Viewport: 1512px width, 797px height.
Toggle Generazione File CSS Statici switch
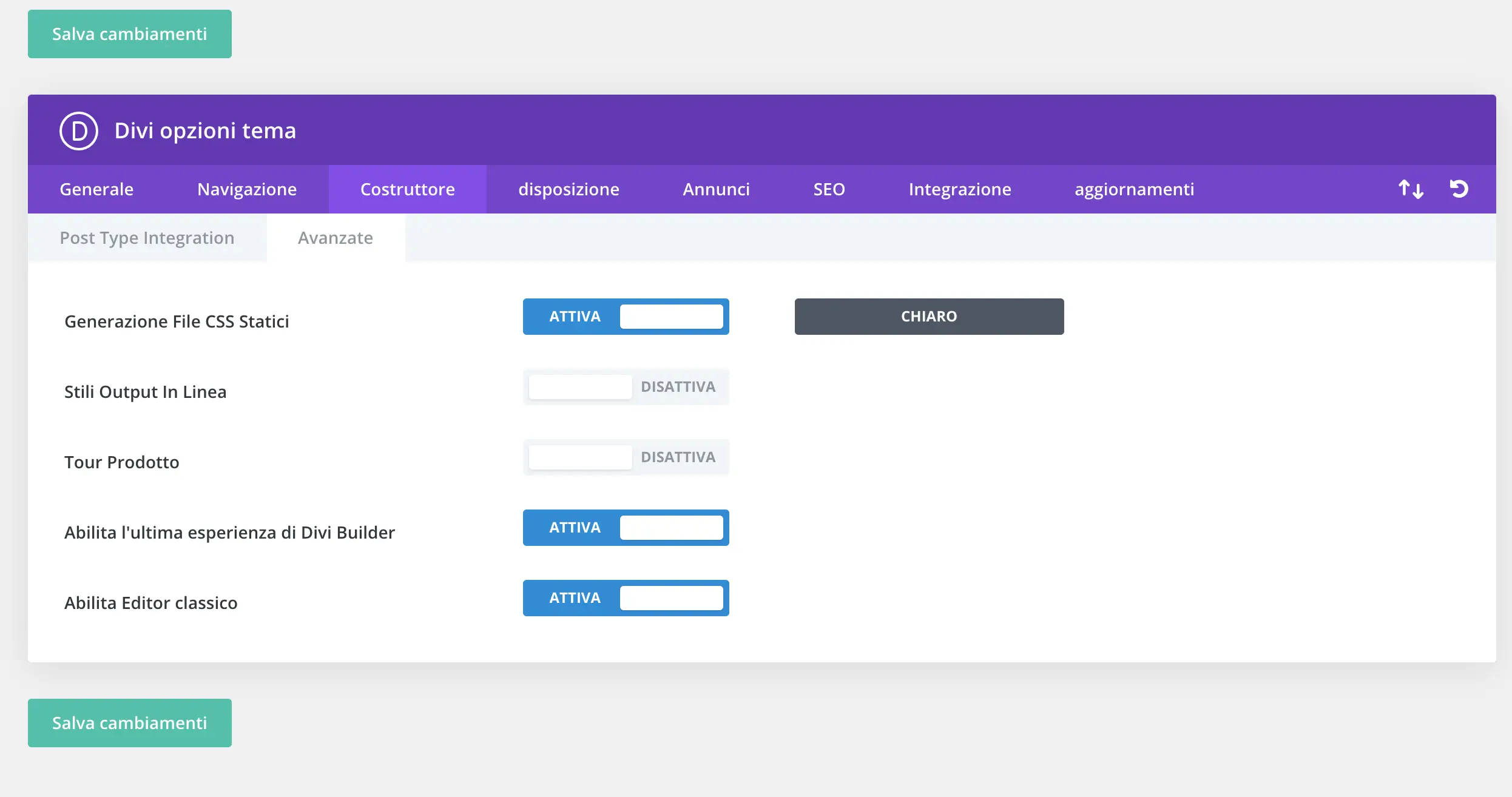[626, 317]
